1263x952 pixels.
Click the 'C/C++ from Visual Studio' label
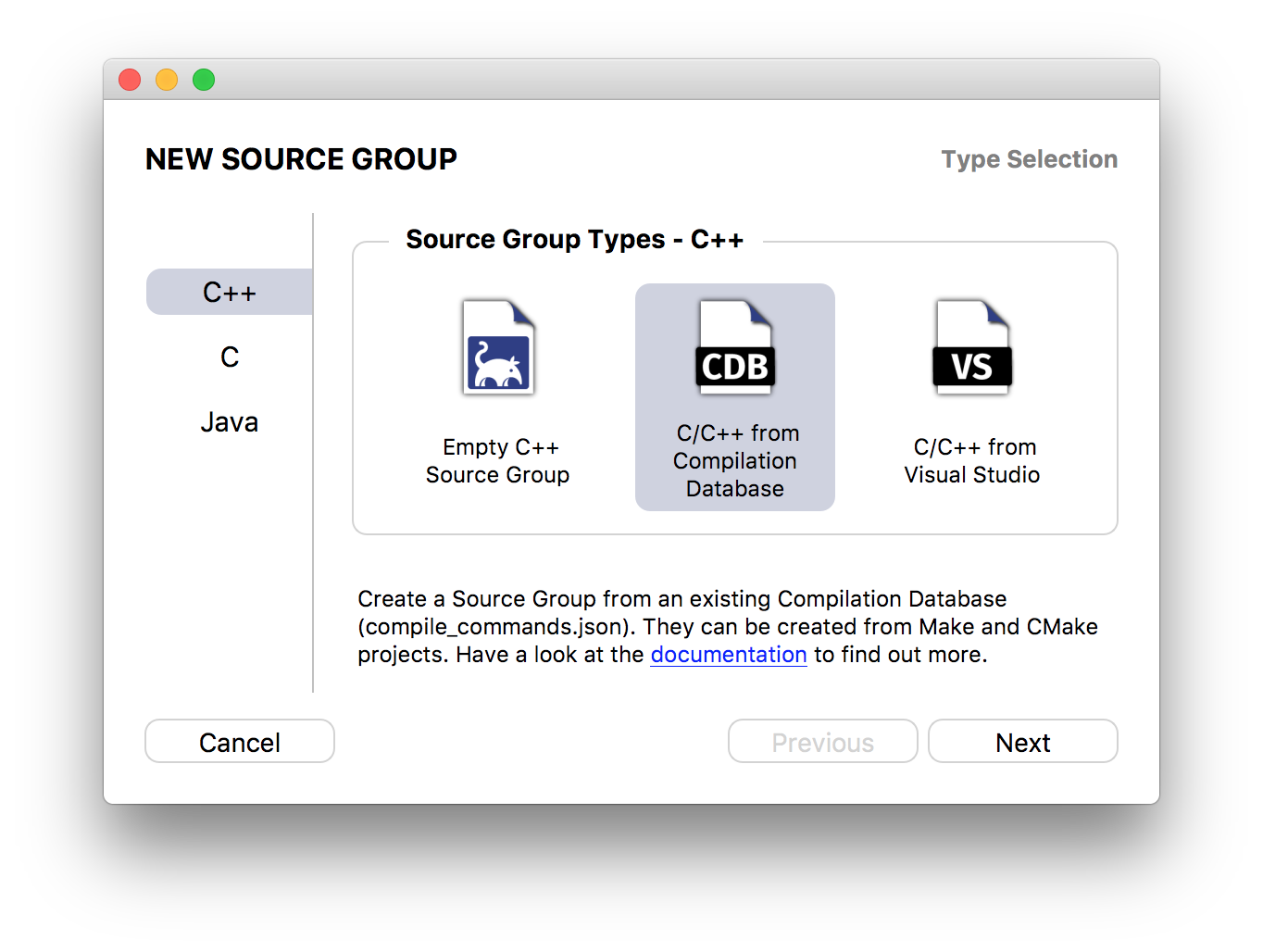click(972, 461)
